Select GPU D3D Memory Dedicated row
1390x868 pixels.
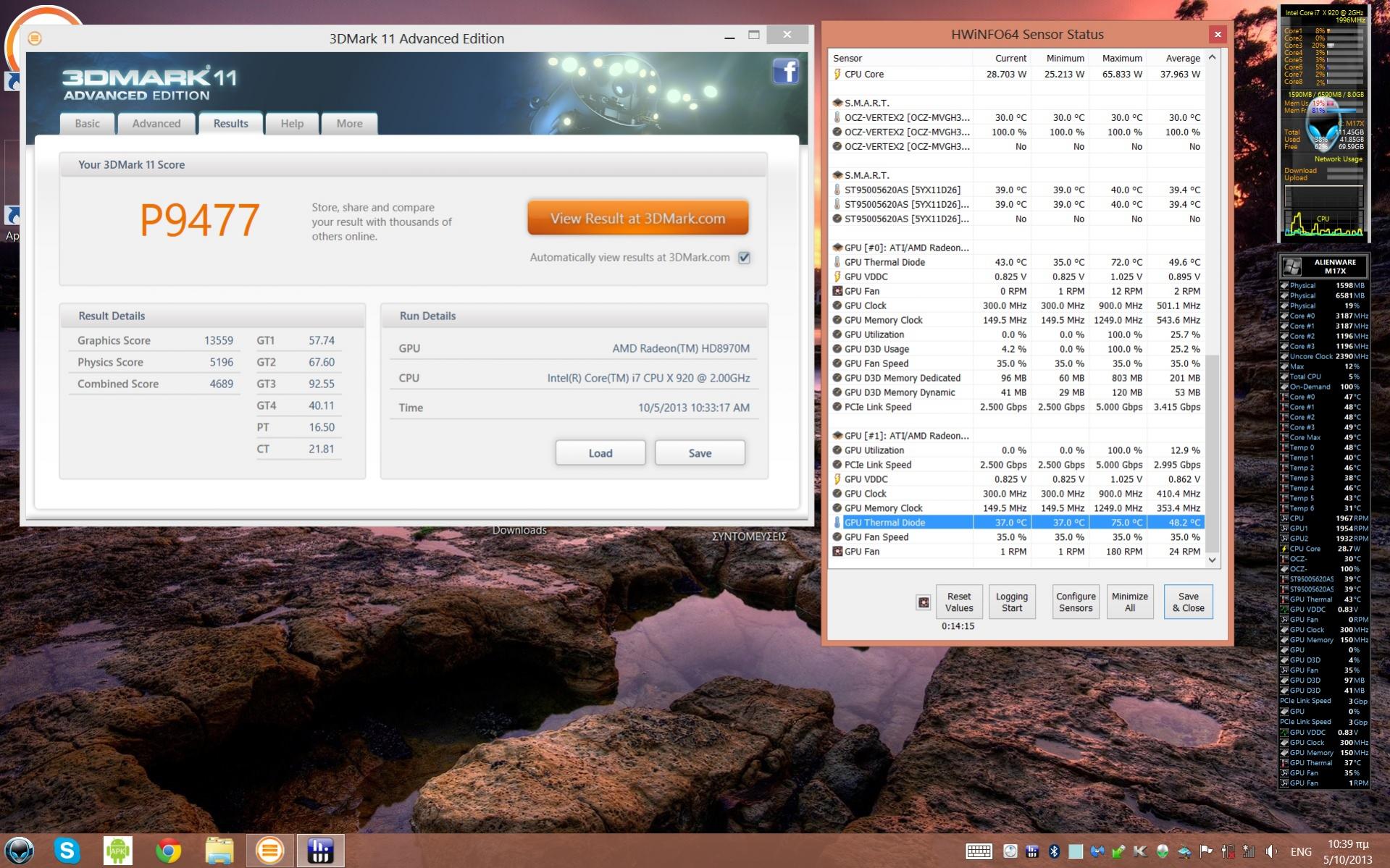coord(1016,378)
